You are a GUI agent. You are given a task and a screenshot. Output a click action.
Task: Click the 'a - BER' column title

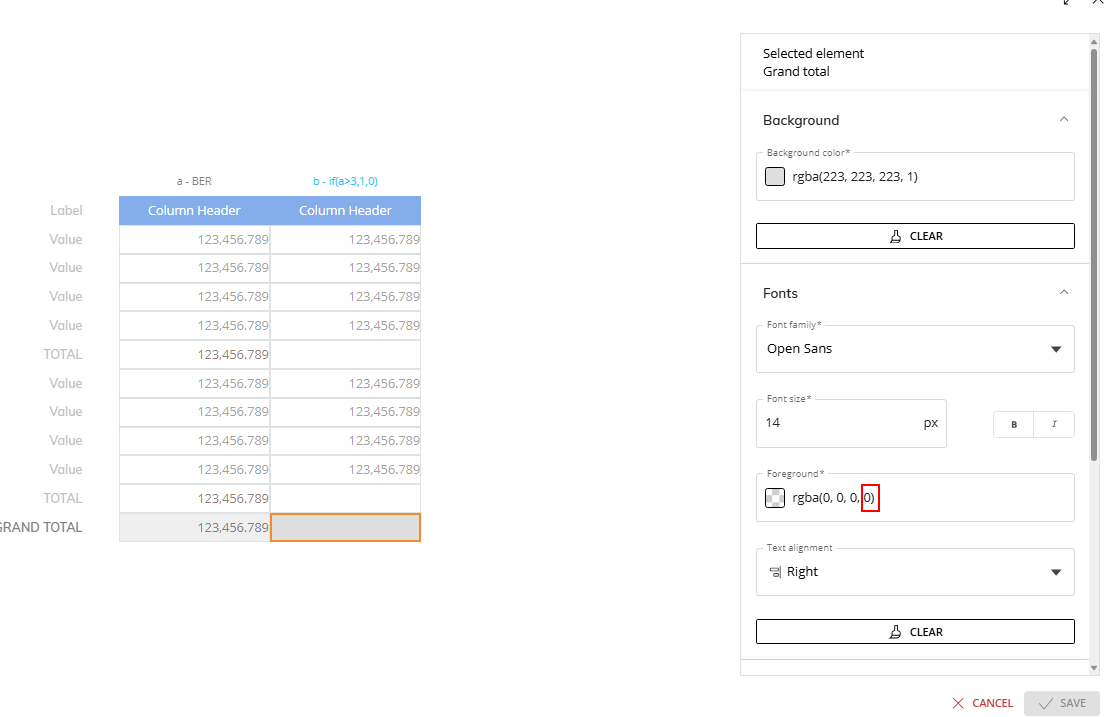pyautogui.click(x=194, y=182)
